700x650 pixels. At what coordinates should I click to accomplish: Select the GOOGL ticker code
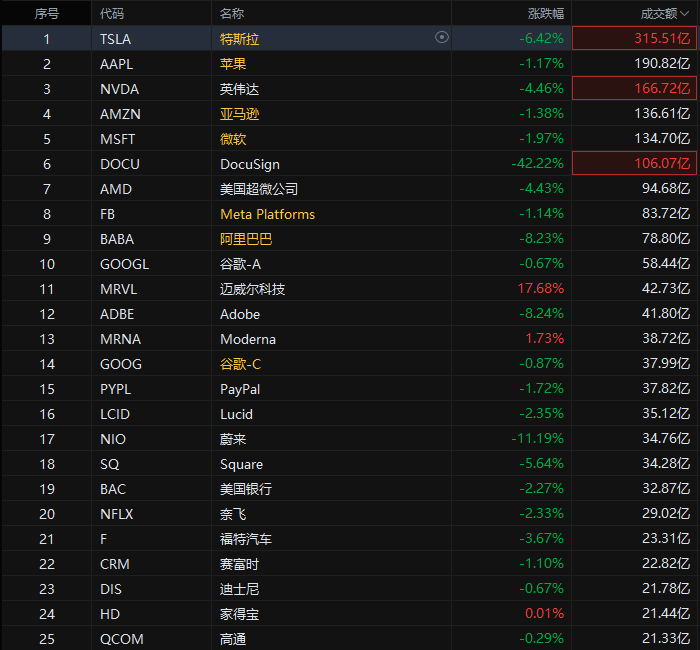tap(124, 264)
